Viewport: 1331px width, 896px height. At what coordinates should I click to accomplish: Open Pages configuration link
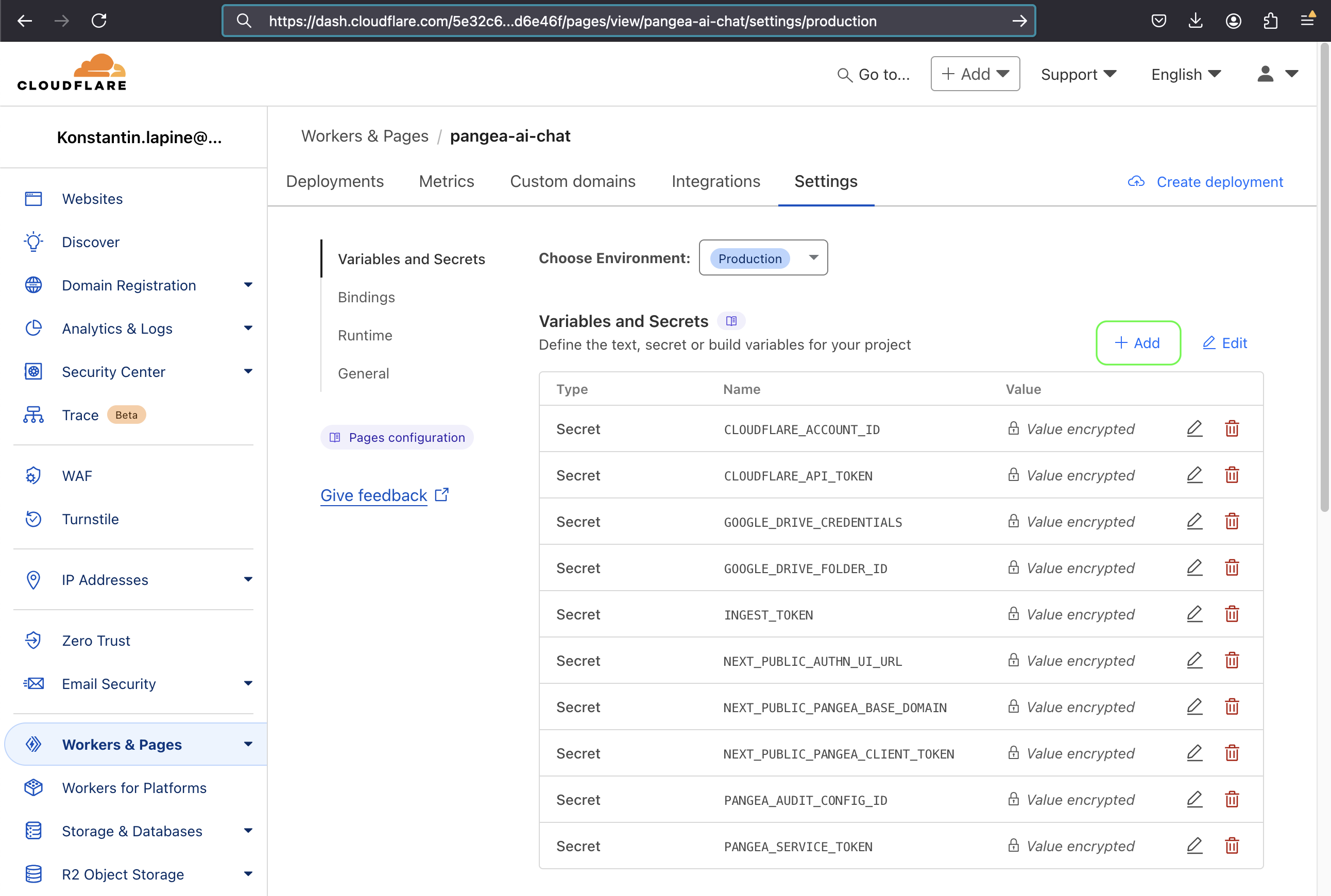397,438
